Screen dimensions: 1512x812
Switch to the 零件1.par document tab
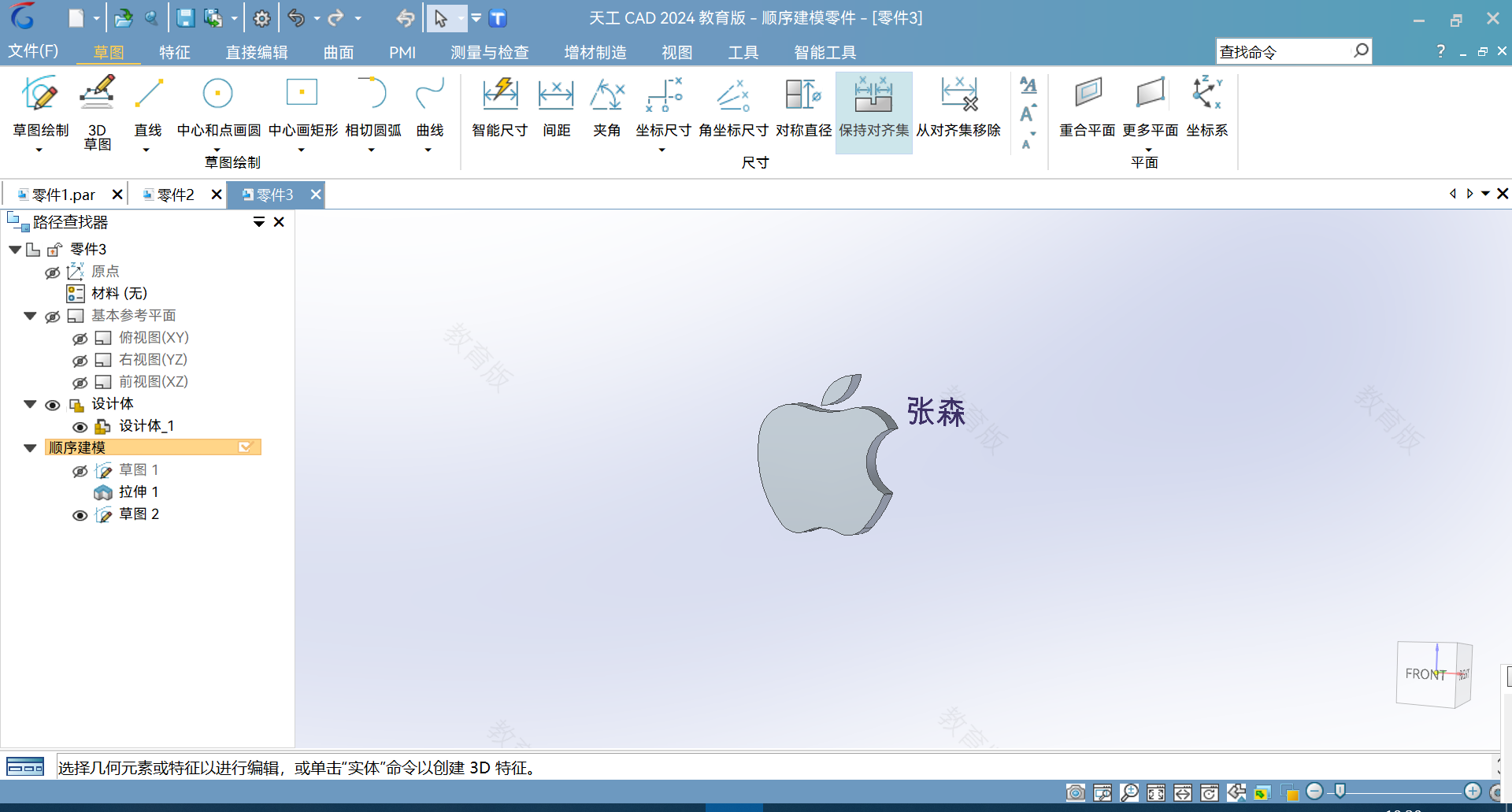[x=63, y=195]
